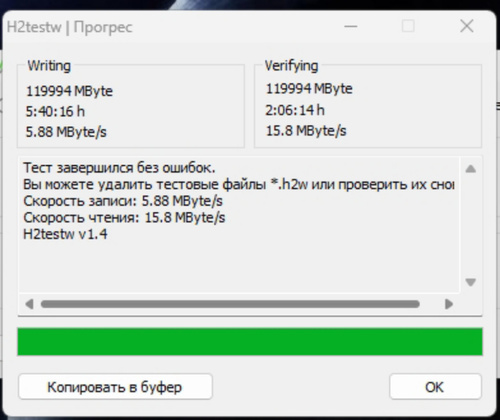This screenshot has height=420, width=500.
Task: Minimize the H2testw progress window
Action: pos(351,26)
